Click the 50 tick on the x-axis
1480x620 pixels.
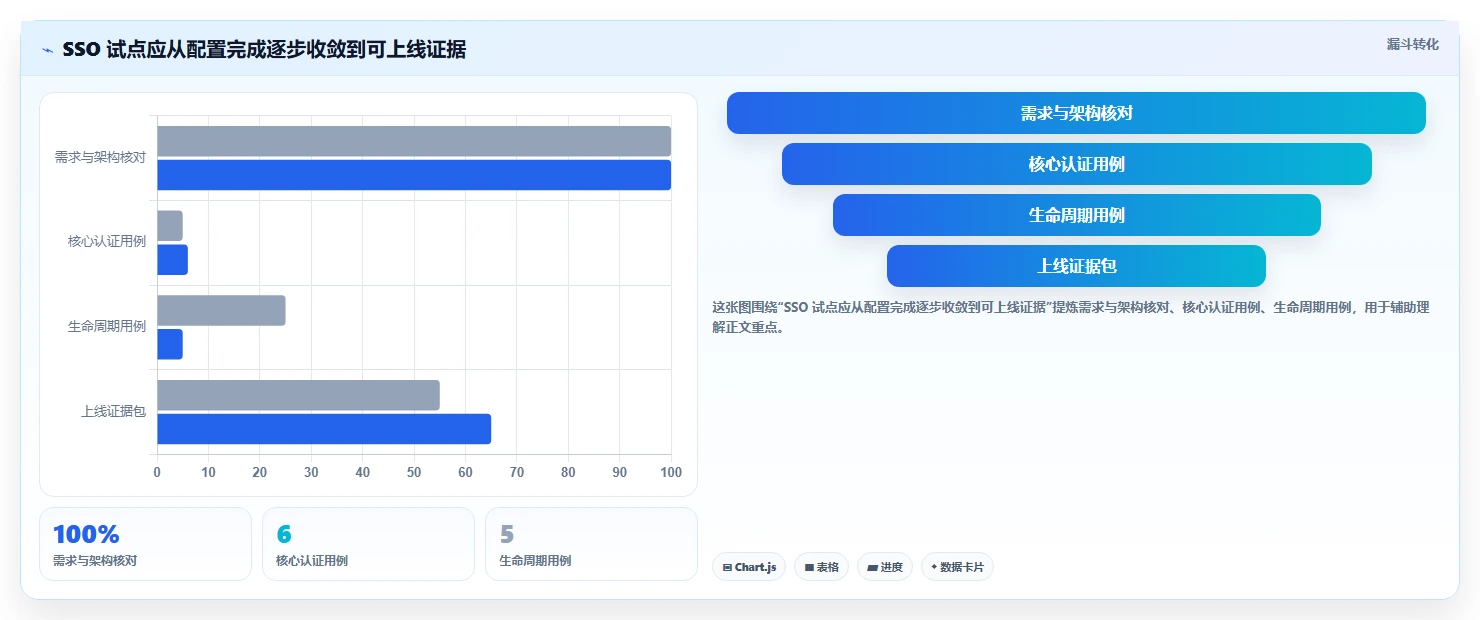(414, 472)
